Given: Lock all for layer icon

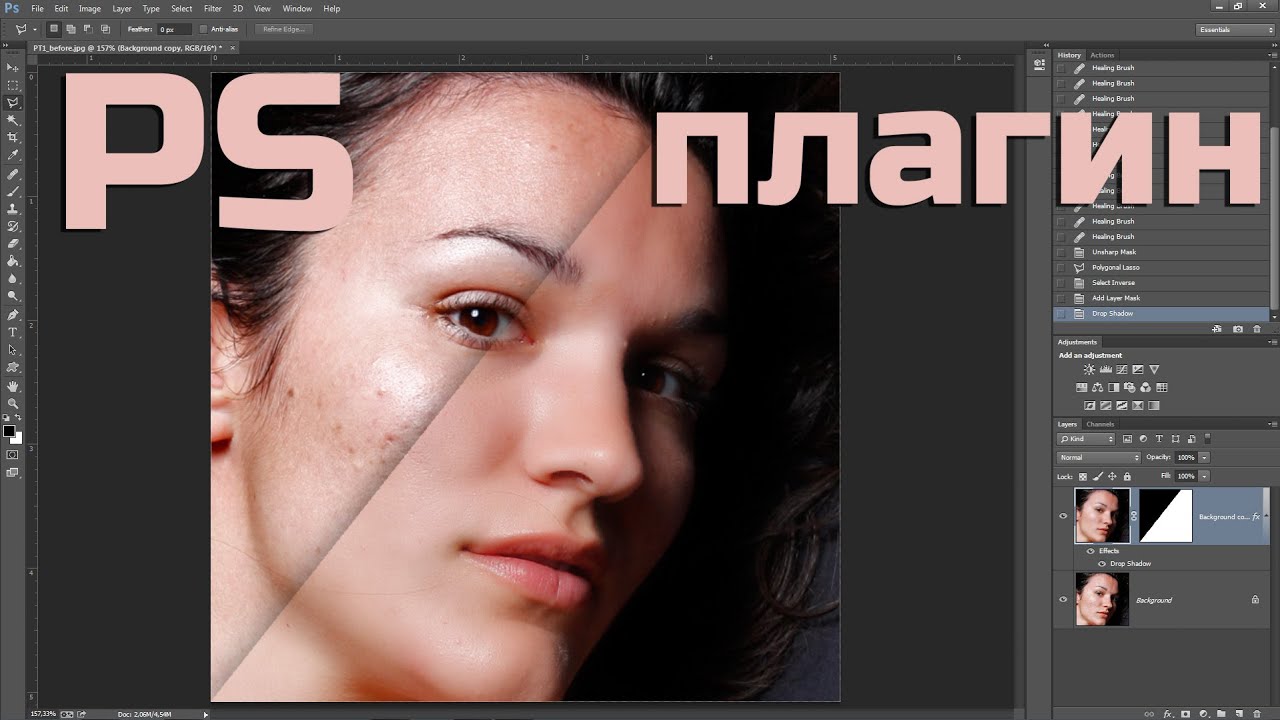Looking at the screenshot, I should pyautogui.click(x=1126, y=476).
